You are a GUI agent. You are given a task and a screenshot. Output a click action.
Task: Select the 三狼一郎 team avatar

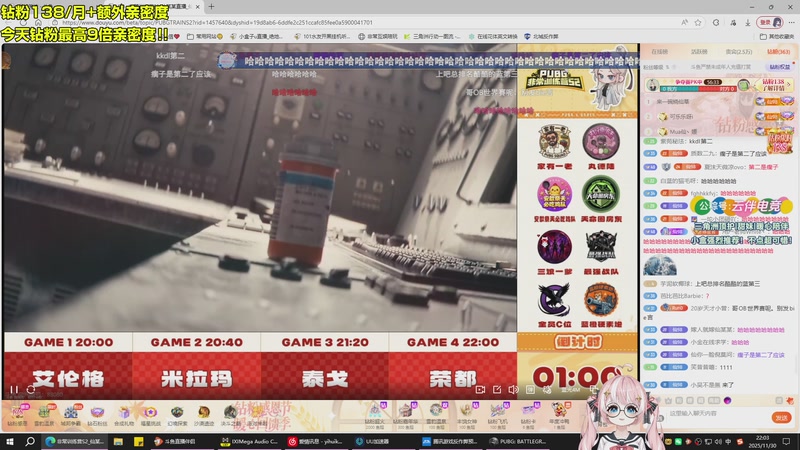[554, 246]
